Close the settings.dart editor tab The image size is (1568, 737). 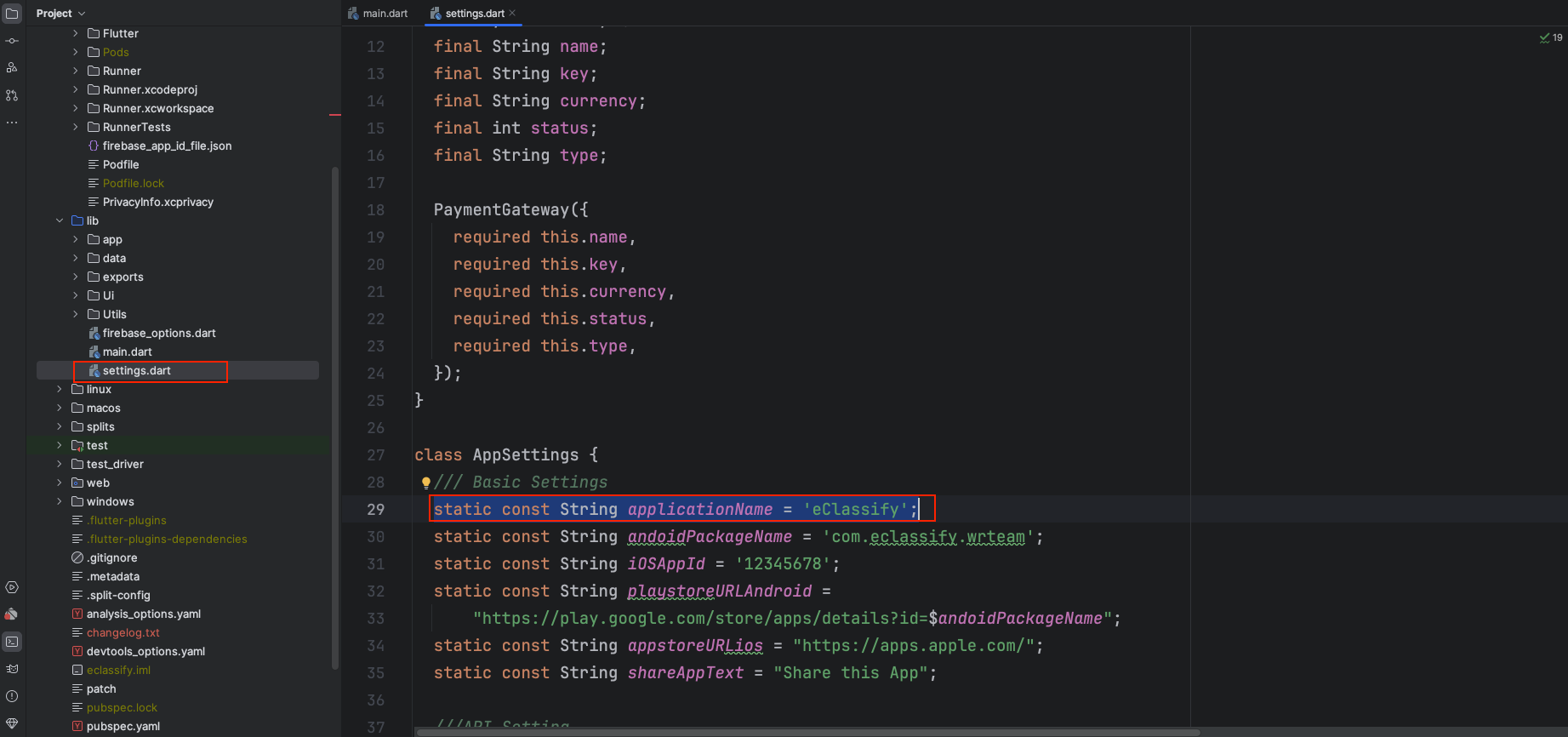click(512, 13)
